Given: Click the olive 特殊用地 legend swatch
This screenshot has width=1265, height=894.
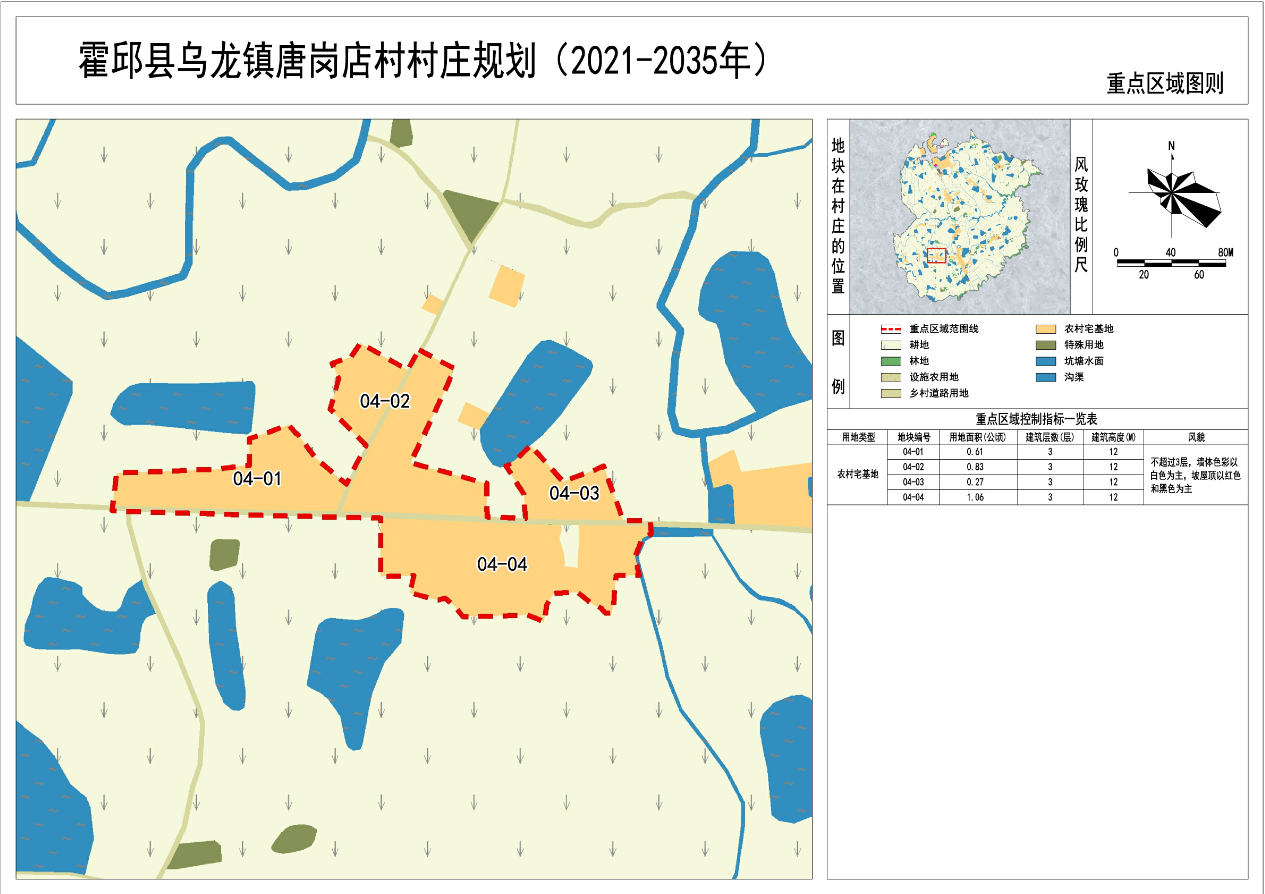Looking at the screenshot, I should click(x=1045, y=345).
